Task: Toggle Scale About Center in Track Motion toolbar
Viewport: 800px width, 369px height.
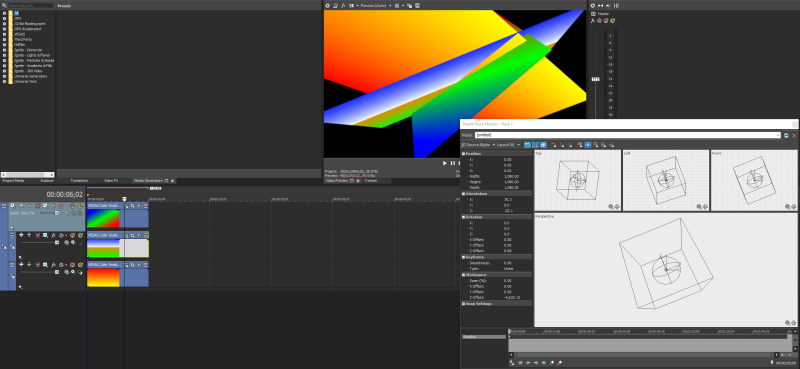Action: coord(588,144)
